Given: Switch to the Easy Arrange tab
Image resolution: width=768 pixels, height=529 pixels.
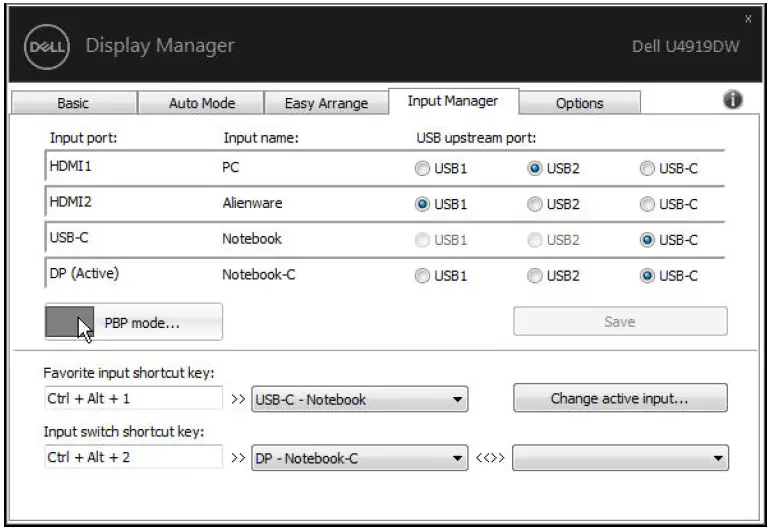Looking at the screenshot, I should click(x=326, y=103).
